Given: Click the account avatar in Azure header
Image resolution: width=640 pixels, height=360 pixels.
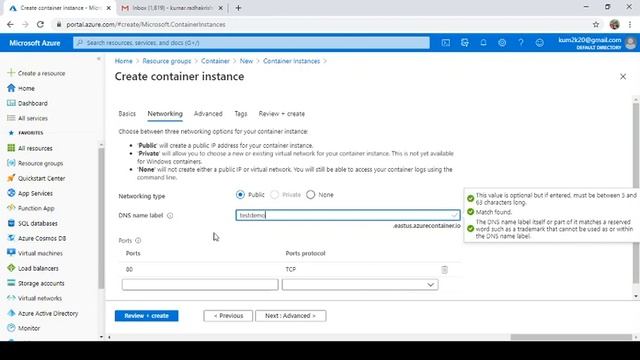Looking at the screenshot, I should coord(631,43).
